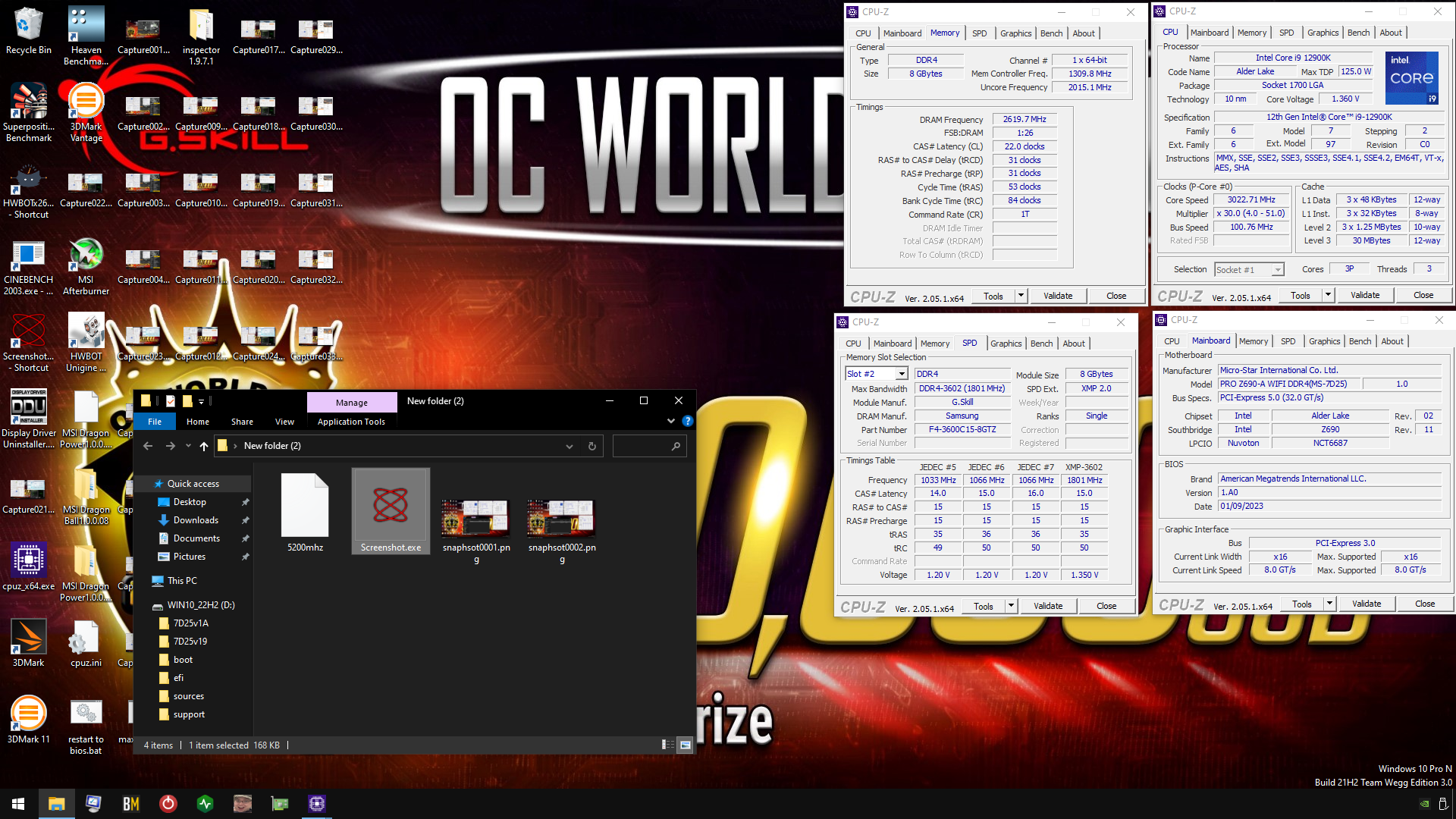
Task: Click Explorer Up one level arrow
Action: (203, 446)
